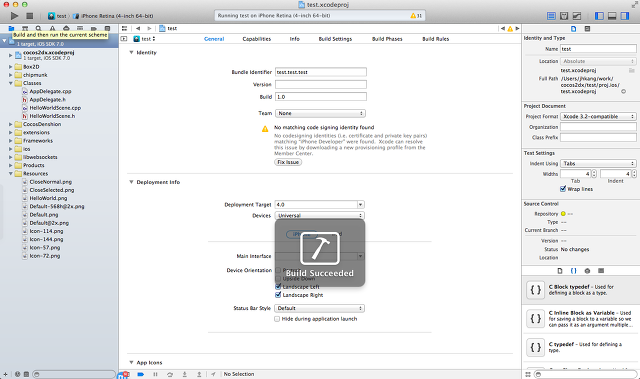Toggle the Wrap lines checkbox
Screen dimensions: 640x379
pyautogui.click(x=563, y=189)
